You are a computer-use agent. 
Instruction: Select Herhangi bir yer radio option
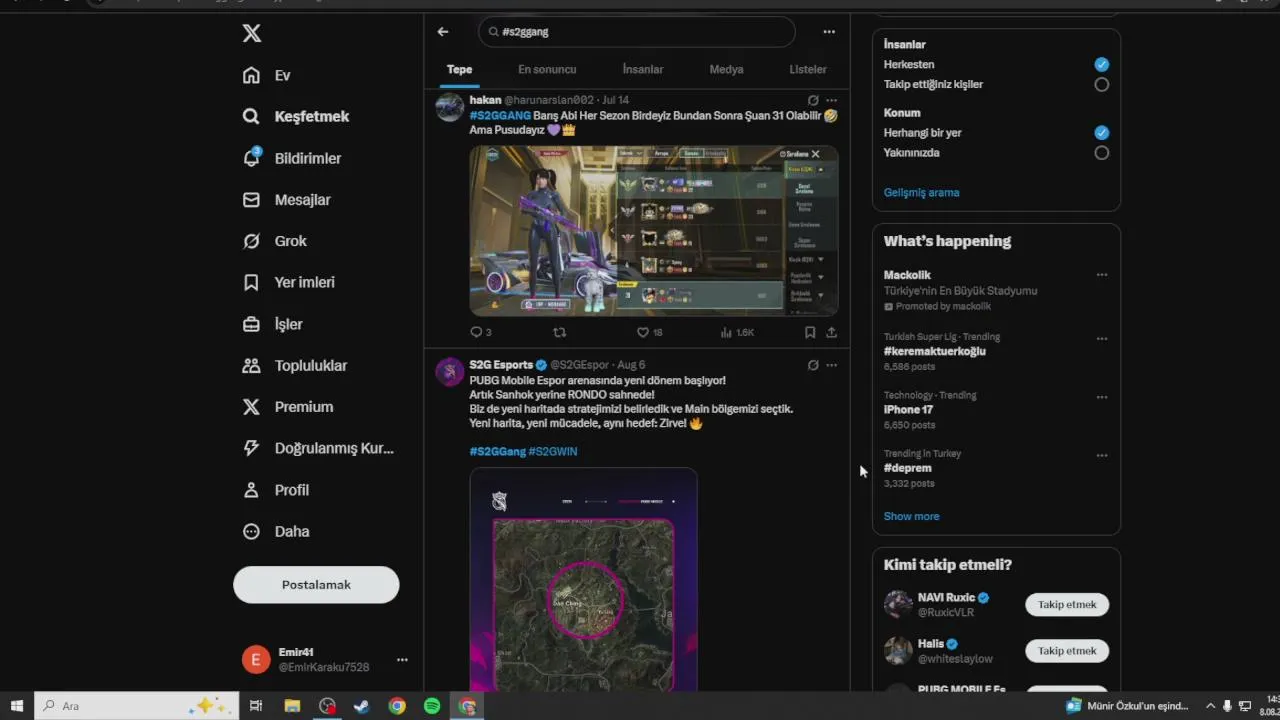(x=1101, y=133)
